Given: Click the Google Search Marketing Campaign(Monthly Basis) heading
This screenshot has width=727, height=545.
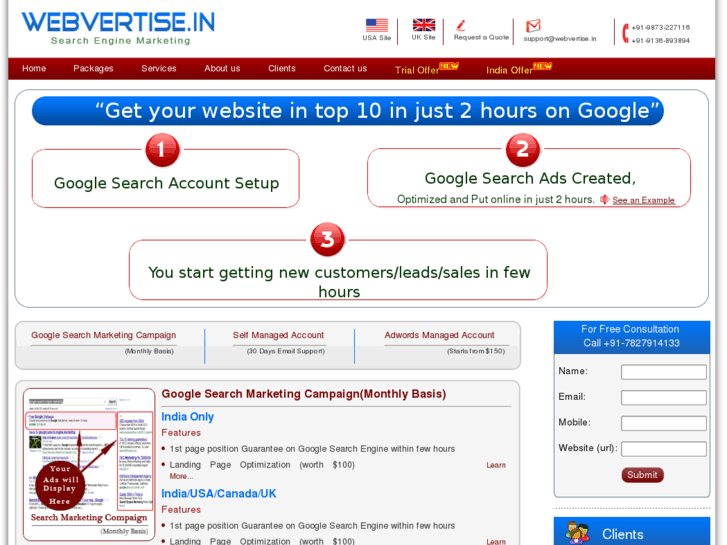Looking at the screenshot, I should (304, 394).
